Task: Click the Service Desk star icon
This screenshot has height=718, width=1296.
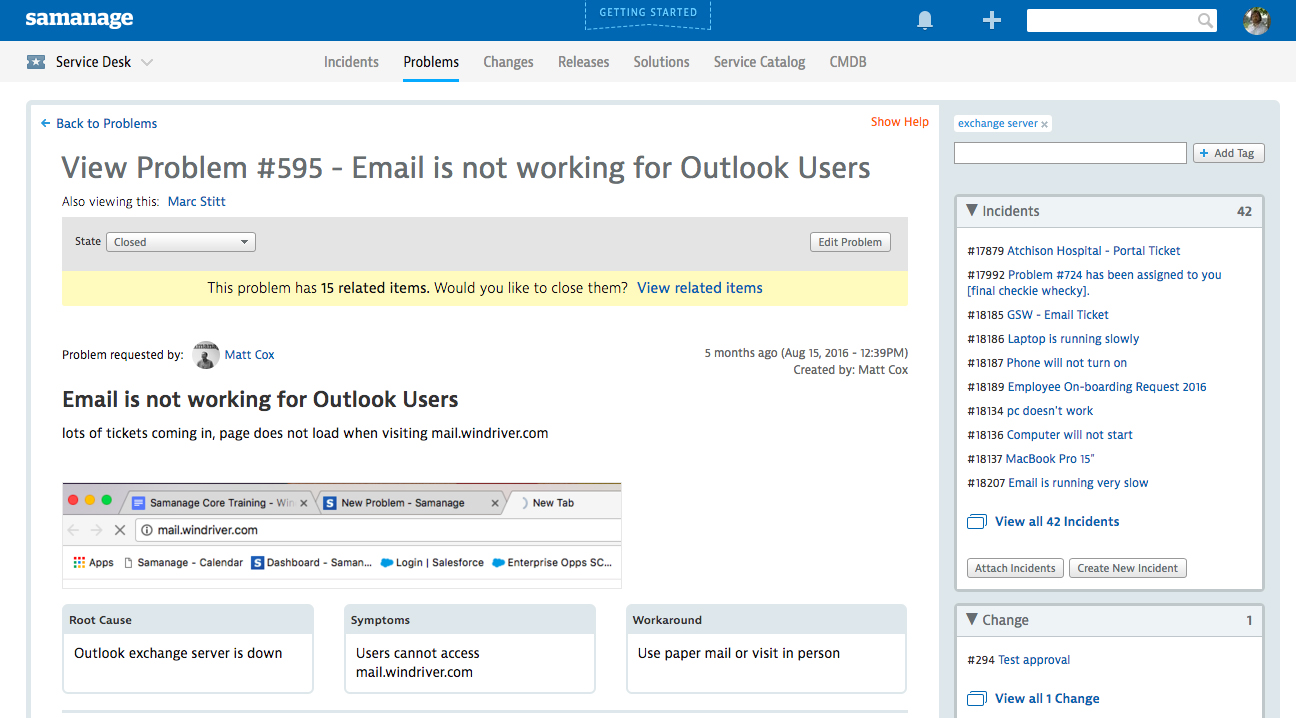Action: 36,62
